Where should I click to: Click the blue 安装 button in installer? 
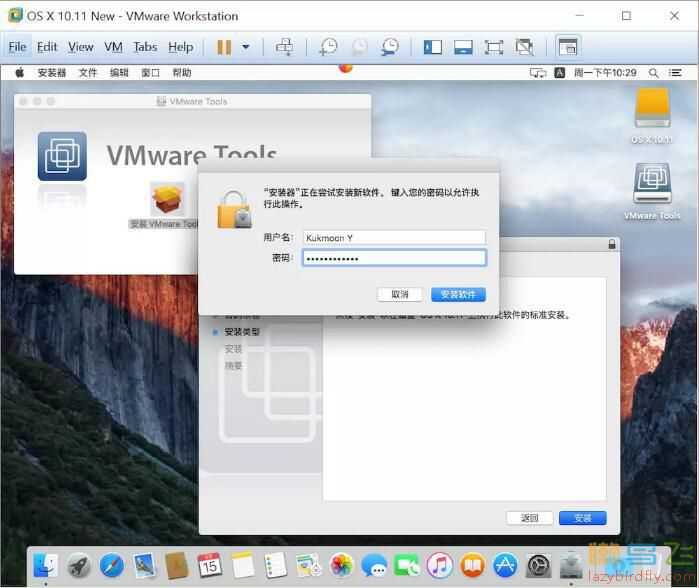click(x=583, y=518)
